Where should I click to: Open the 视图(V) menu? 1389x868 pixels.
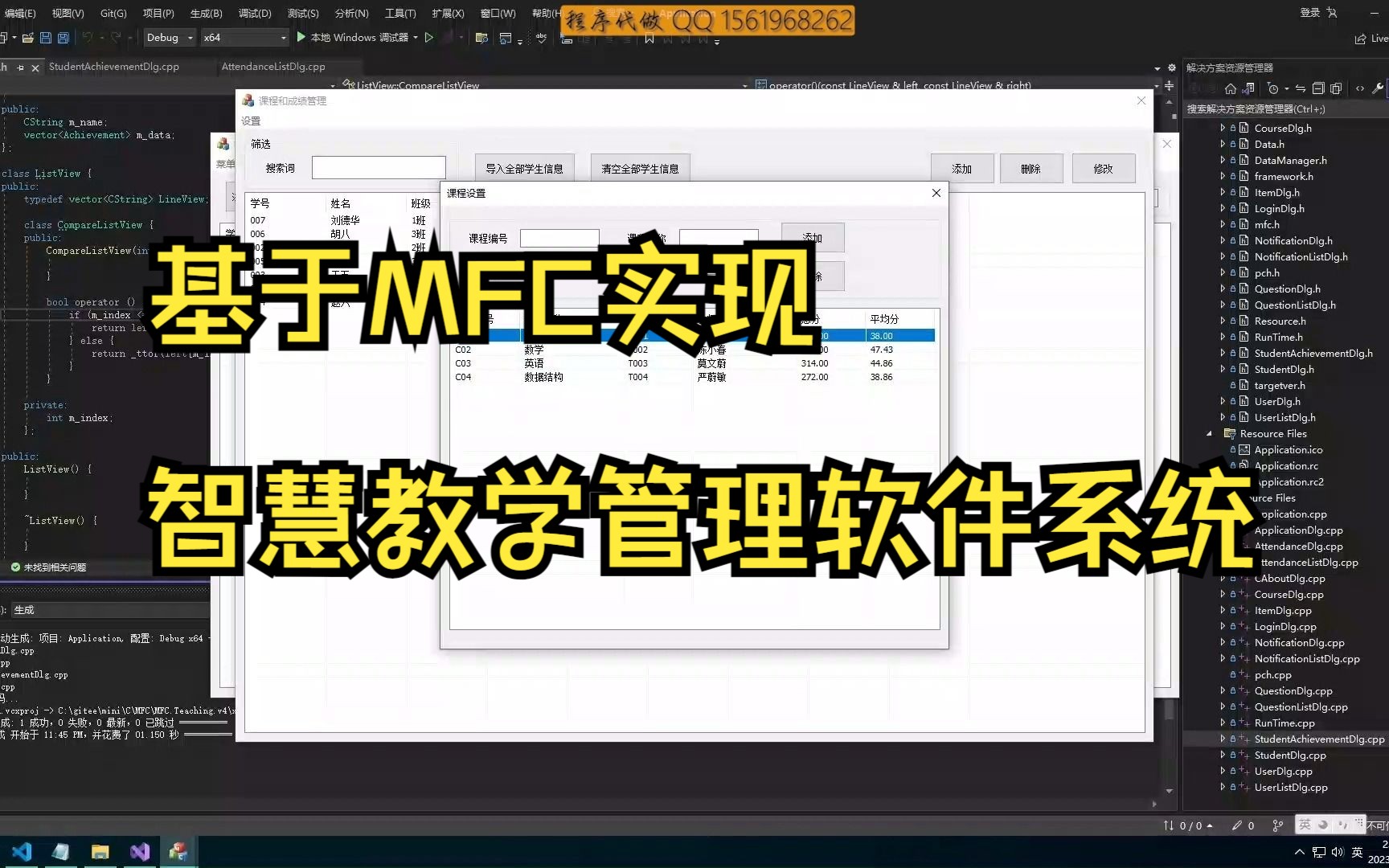coord(68,13)
